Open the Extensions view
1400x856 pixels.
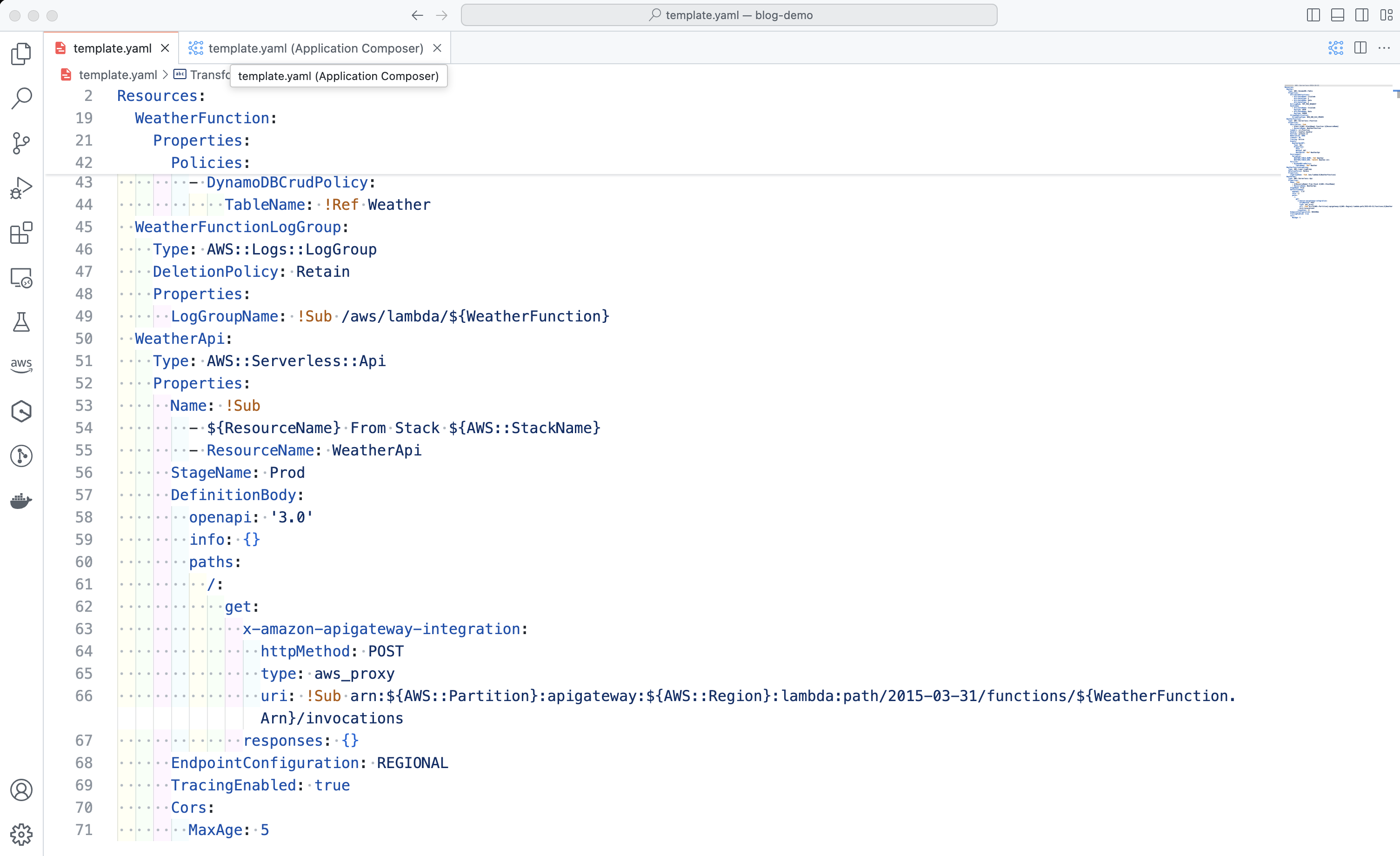21,233
